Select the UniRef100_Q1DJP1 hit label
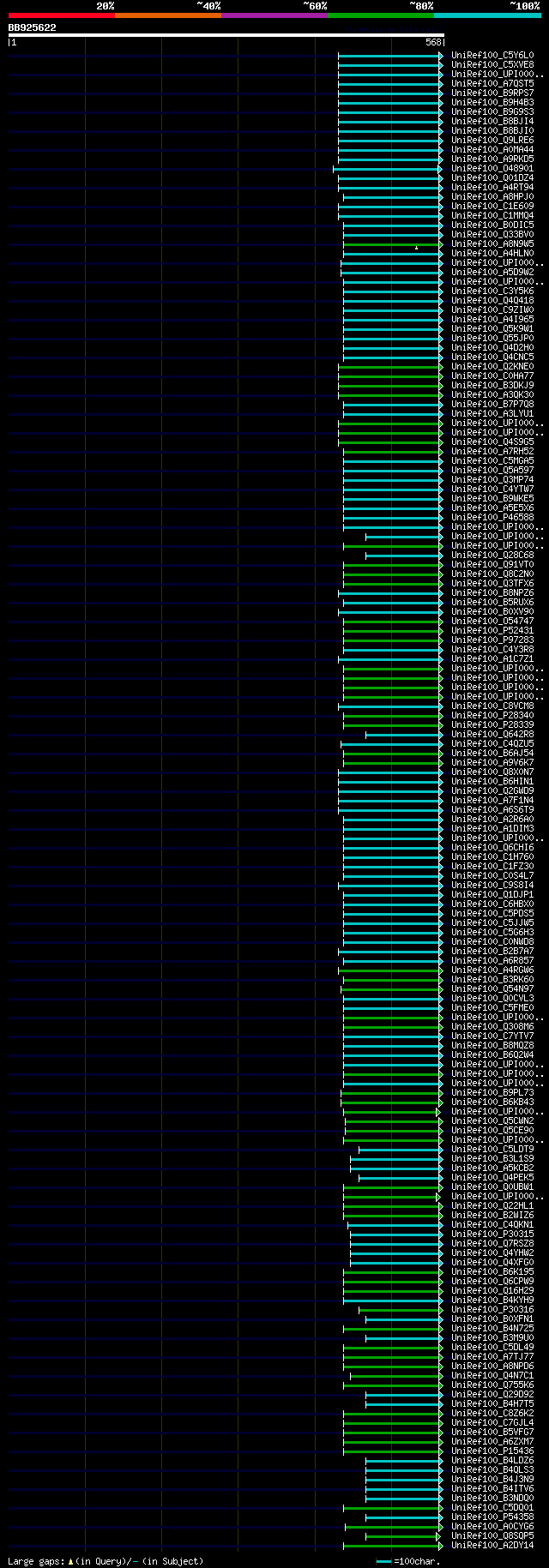549x1568 pixels. coord(492,894)
